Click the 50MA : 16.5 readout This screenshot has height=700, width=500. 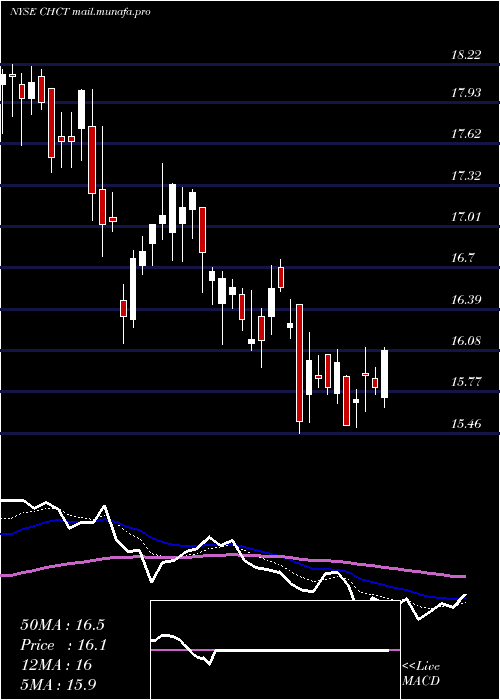(x=62, y=625)
